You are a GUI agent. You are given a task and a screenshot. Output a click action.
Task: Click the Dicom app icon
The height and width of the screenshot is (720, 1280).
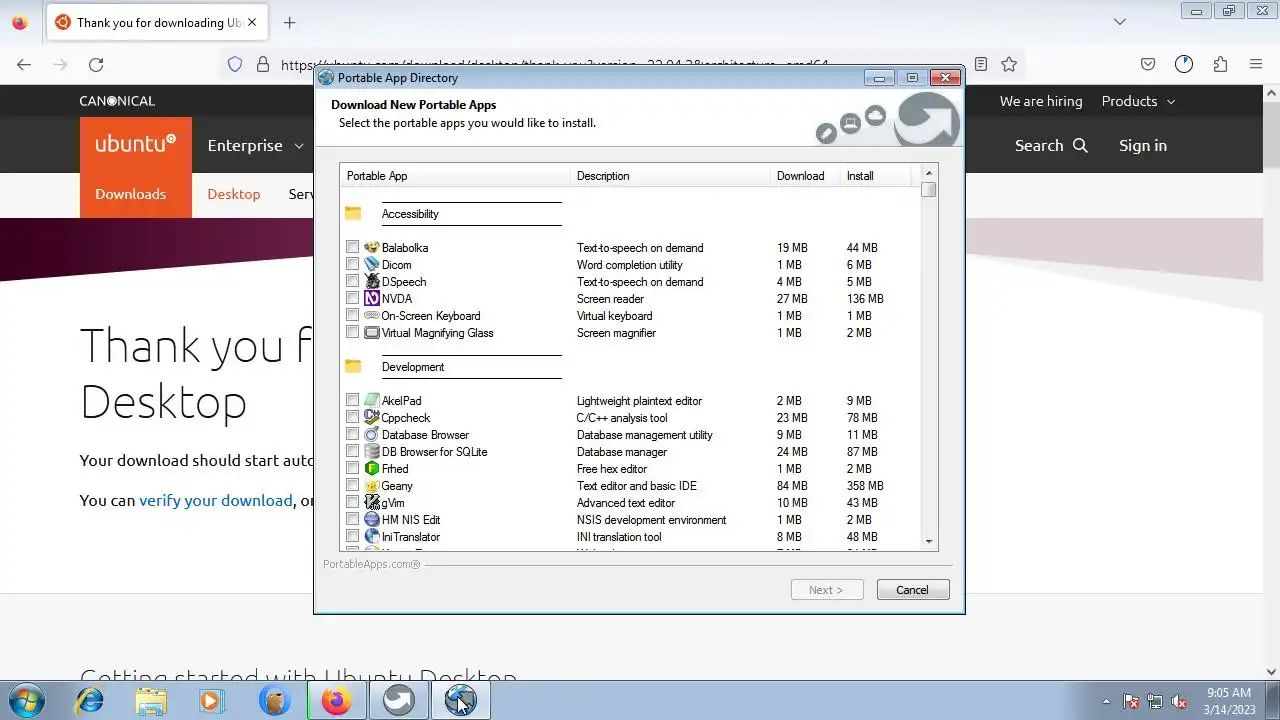pos(372,265)
